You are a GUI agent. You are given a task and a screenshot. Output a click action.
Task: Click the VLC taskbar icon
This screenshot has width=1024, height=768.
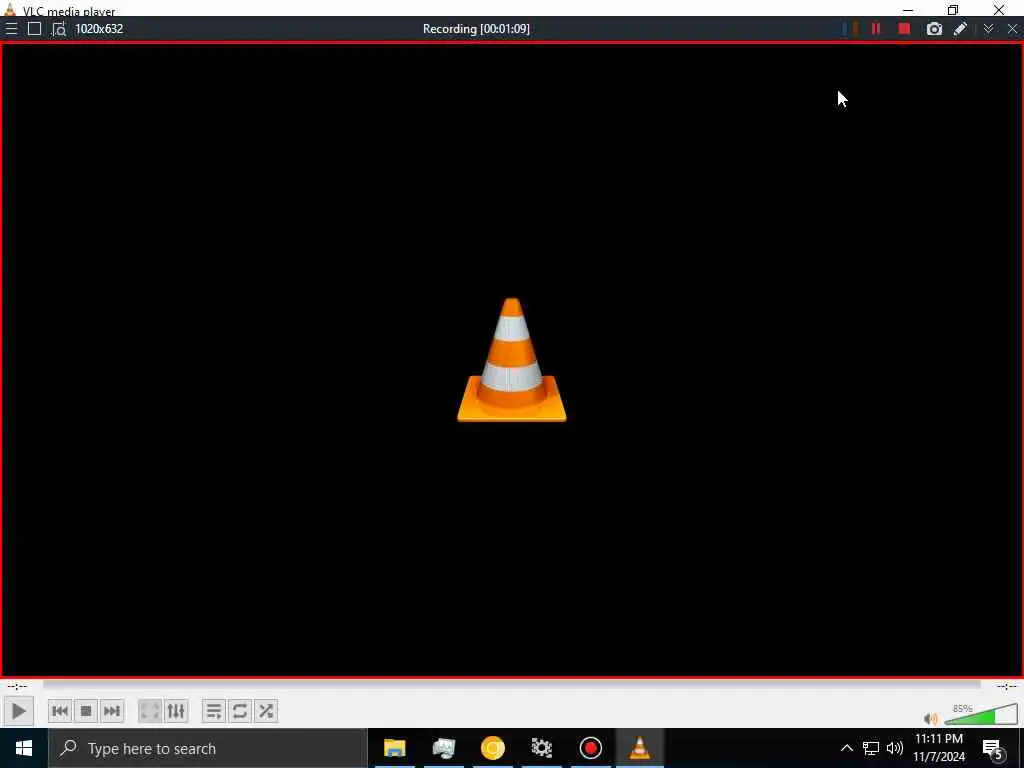[x=639, y=748]
